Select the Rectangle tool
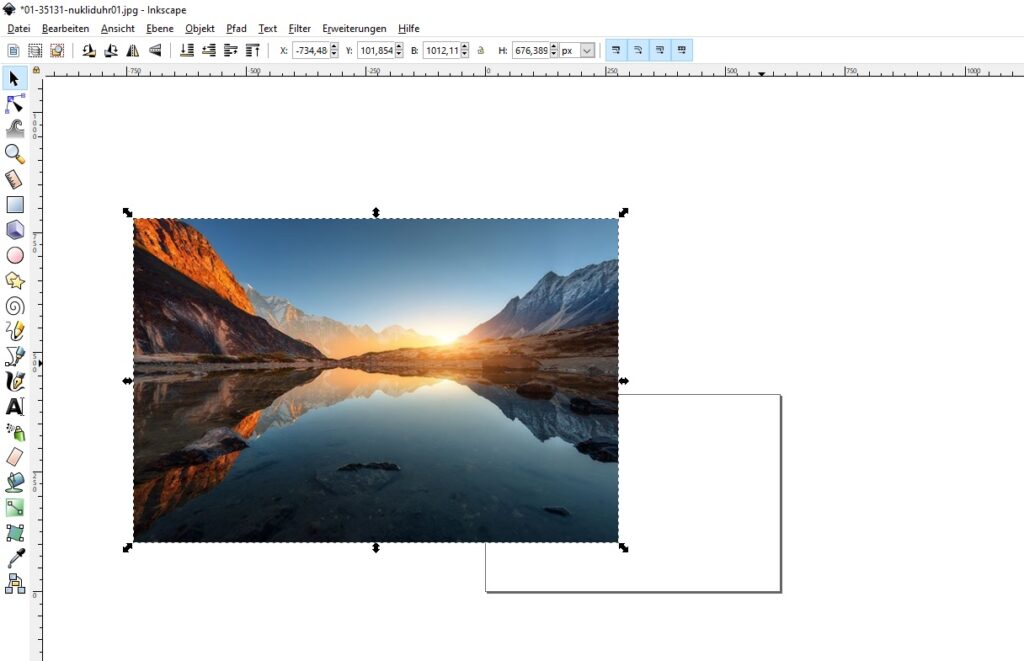The image size is (1024, 661). point(14,204)
